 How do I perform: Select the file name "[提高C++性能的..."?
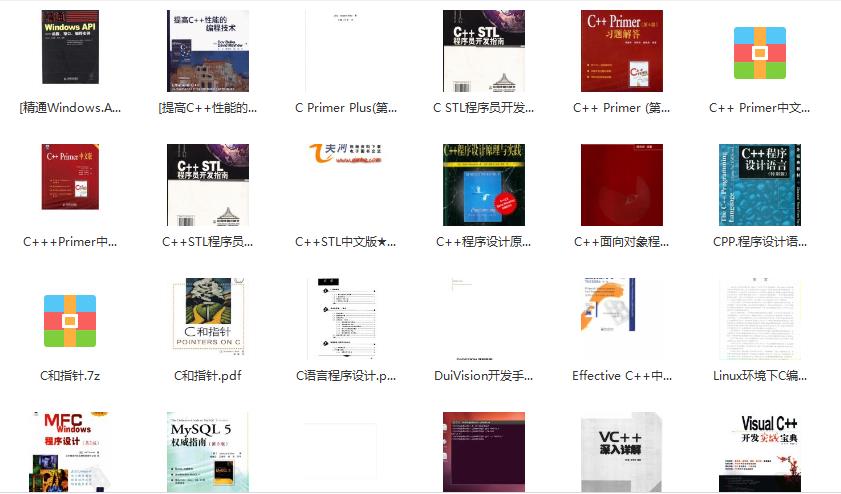208,108
